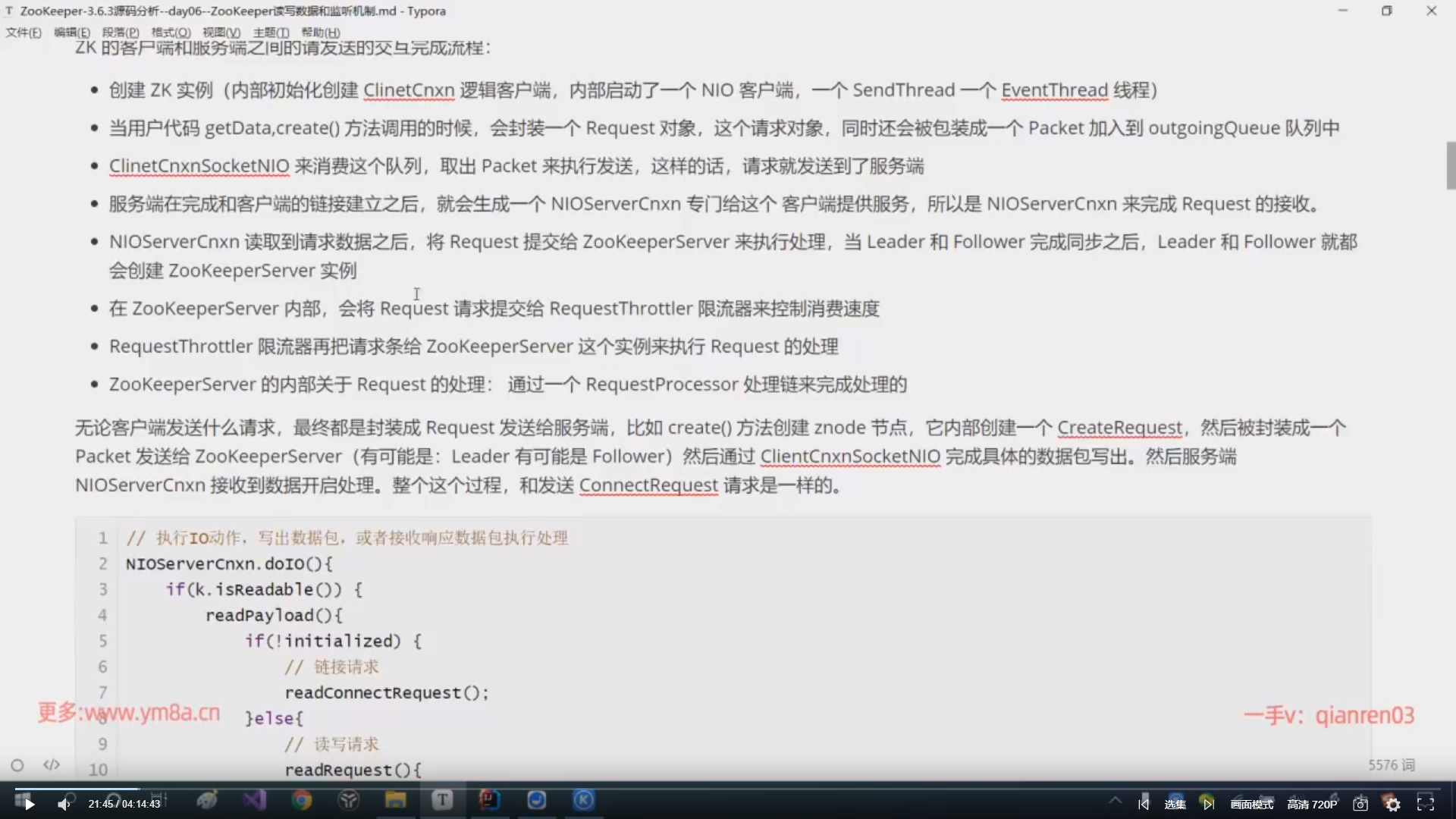Toggle the sidebar circle icon in Typora
Screen dimensions: 1456x819
coord(17,765)
